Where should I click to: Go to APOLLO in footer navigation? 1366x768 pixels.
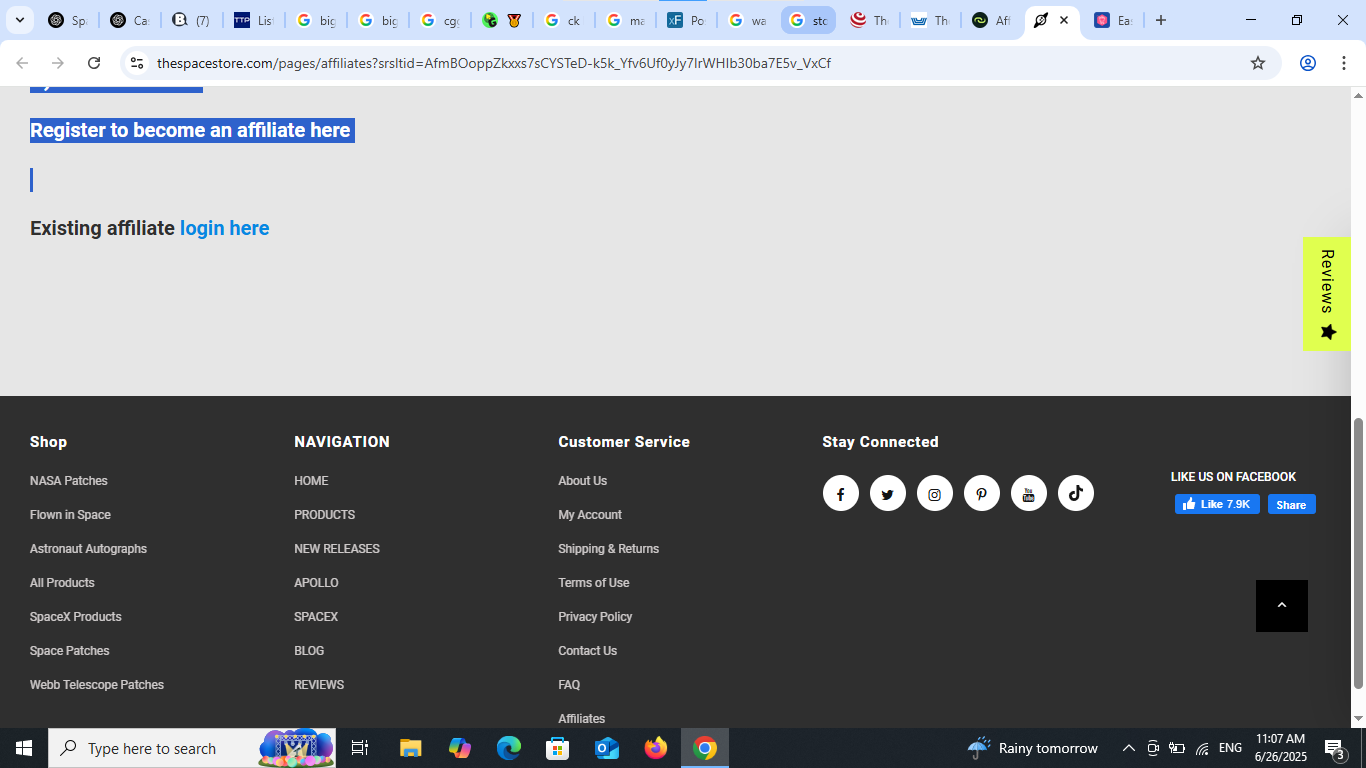(316, 583)
